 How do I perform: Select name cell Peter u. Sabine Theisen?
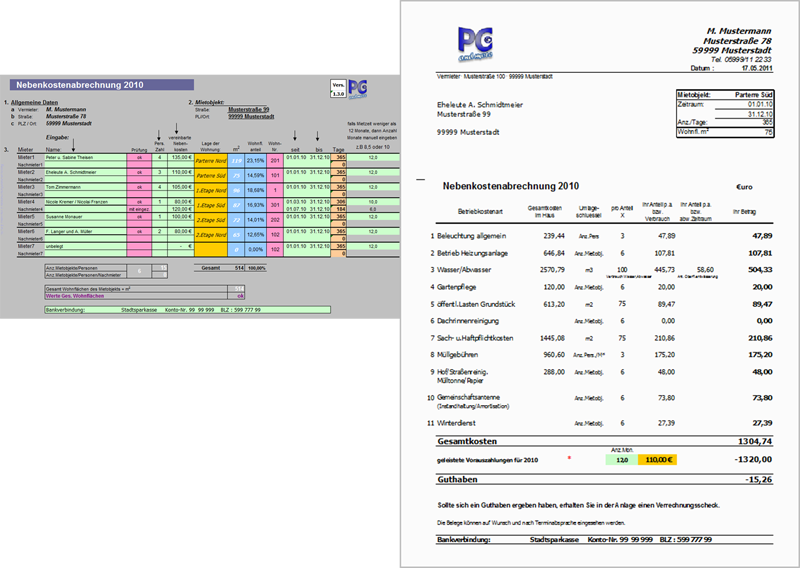click(x=85, y=158)
